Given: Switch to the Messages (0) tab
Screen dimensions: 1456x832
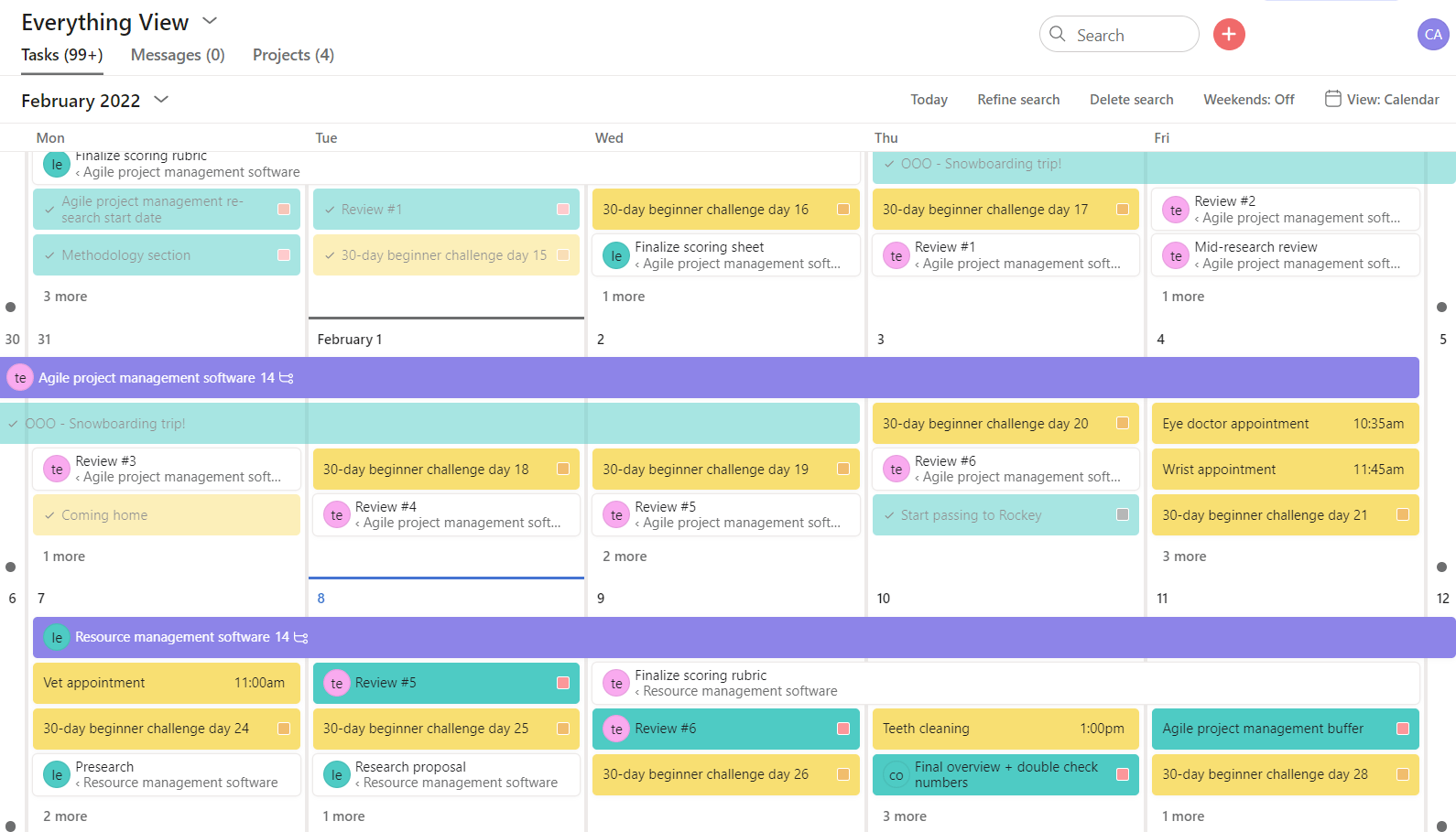Looking at the screenshot, I should [178, 55].
